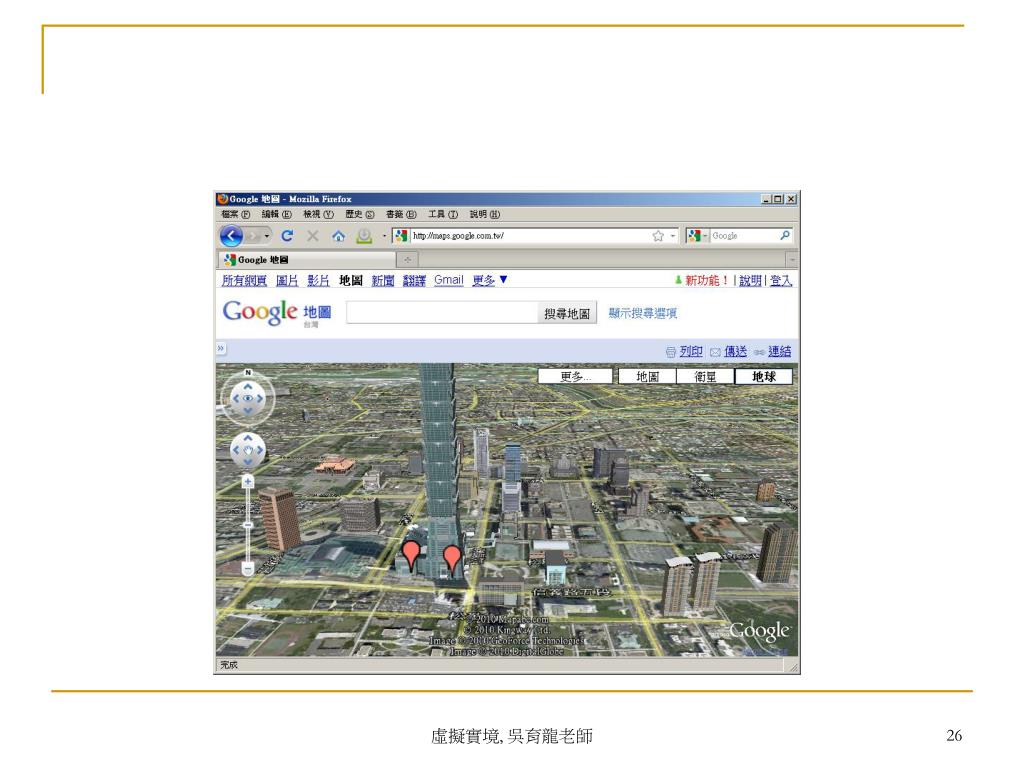1024x768 pixels.
Task: Expand the 更多 ▼ Google services menu
Action: coord(490,281)
